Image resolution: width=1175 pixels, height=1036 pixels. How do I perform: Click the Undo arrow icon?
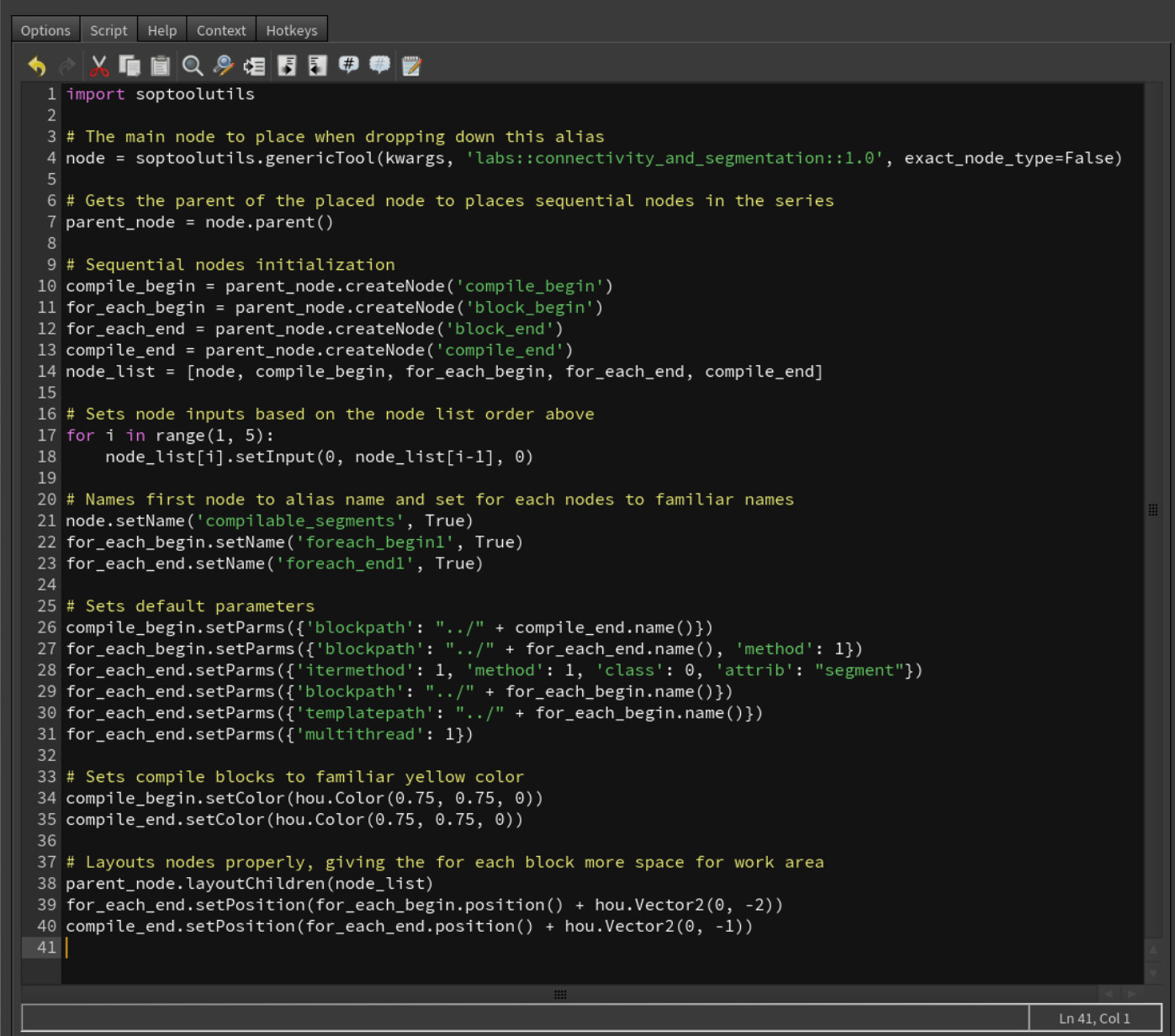(x=37, y=66)
